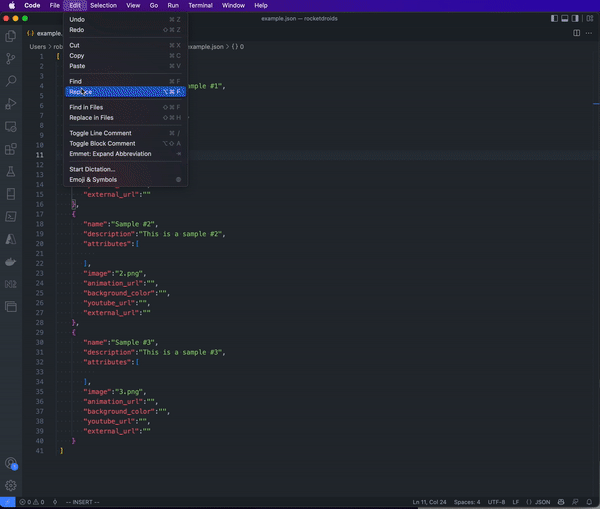Open the remote window status bar button
The width and height of the screenshot is (600, 509).
(x=8, y=502)
